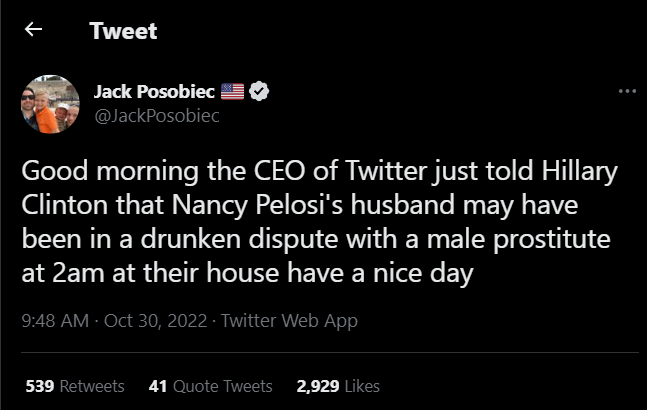Image resolution: width=647 pixels, height=410 pixels.
Task: Show the 2,929 Likes list
Action: click(338, 385)
